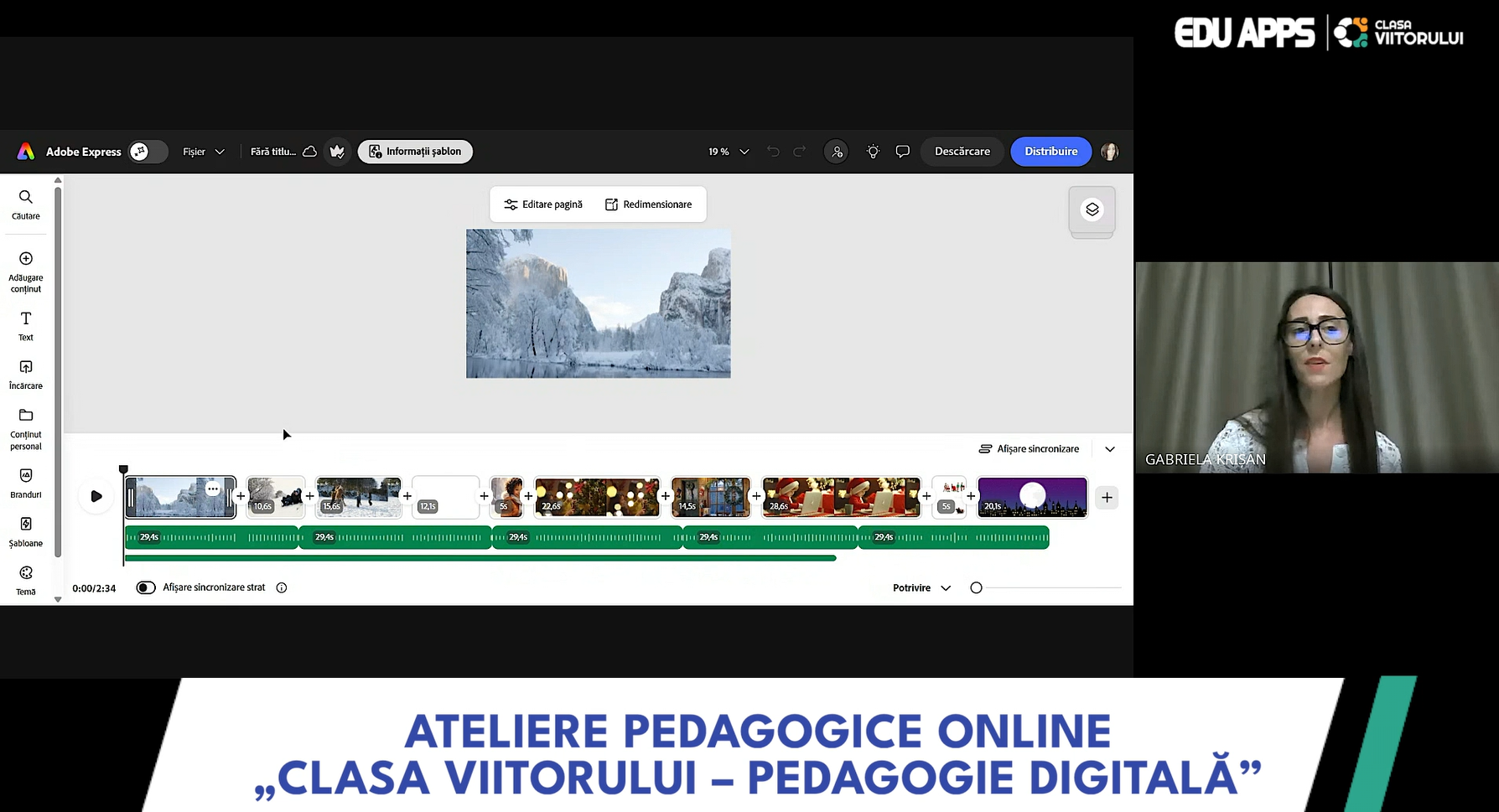Select the 10,6s timeline clip
This screenshot has height=812, width=1499.
pyautogui.click(x=276, y=497)
